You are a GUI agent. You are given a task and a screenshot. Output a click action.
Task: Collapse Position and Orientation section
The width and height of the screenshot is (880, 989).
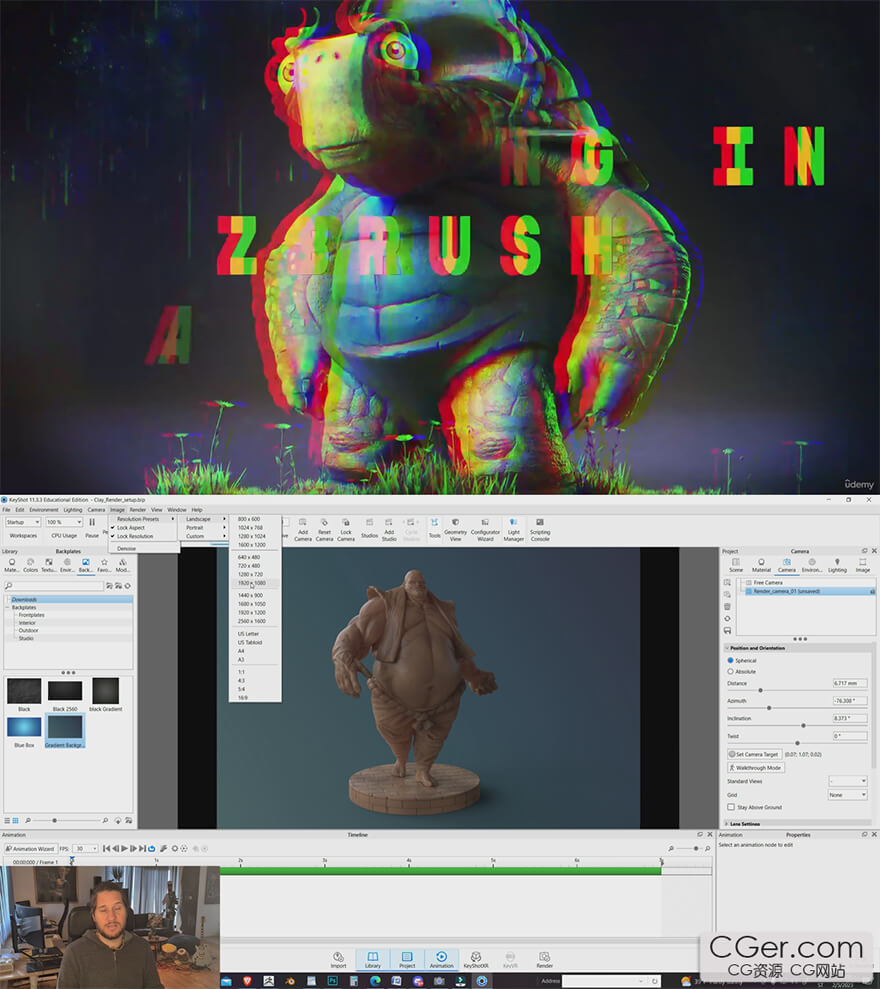[727, 648]
